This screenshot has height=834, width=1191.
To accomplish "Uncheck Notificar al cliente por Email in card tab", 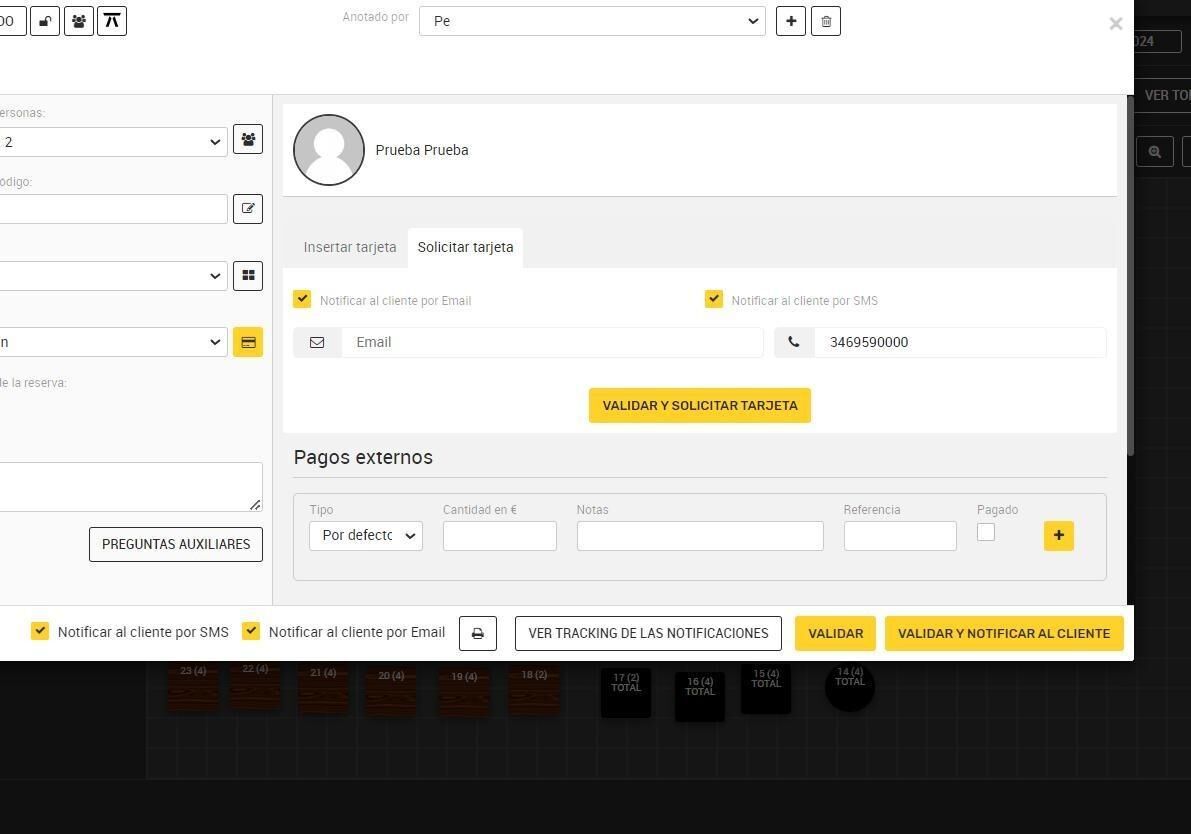I will [302, 299].
